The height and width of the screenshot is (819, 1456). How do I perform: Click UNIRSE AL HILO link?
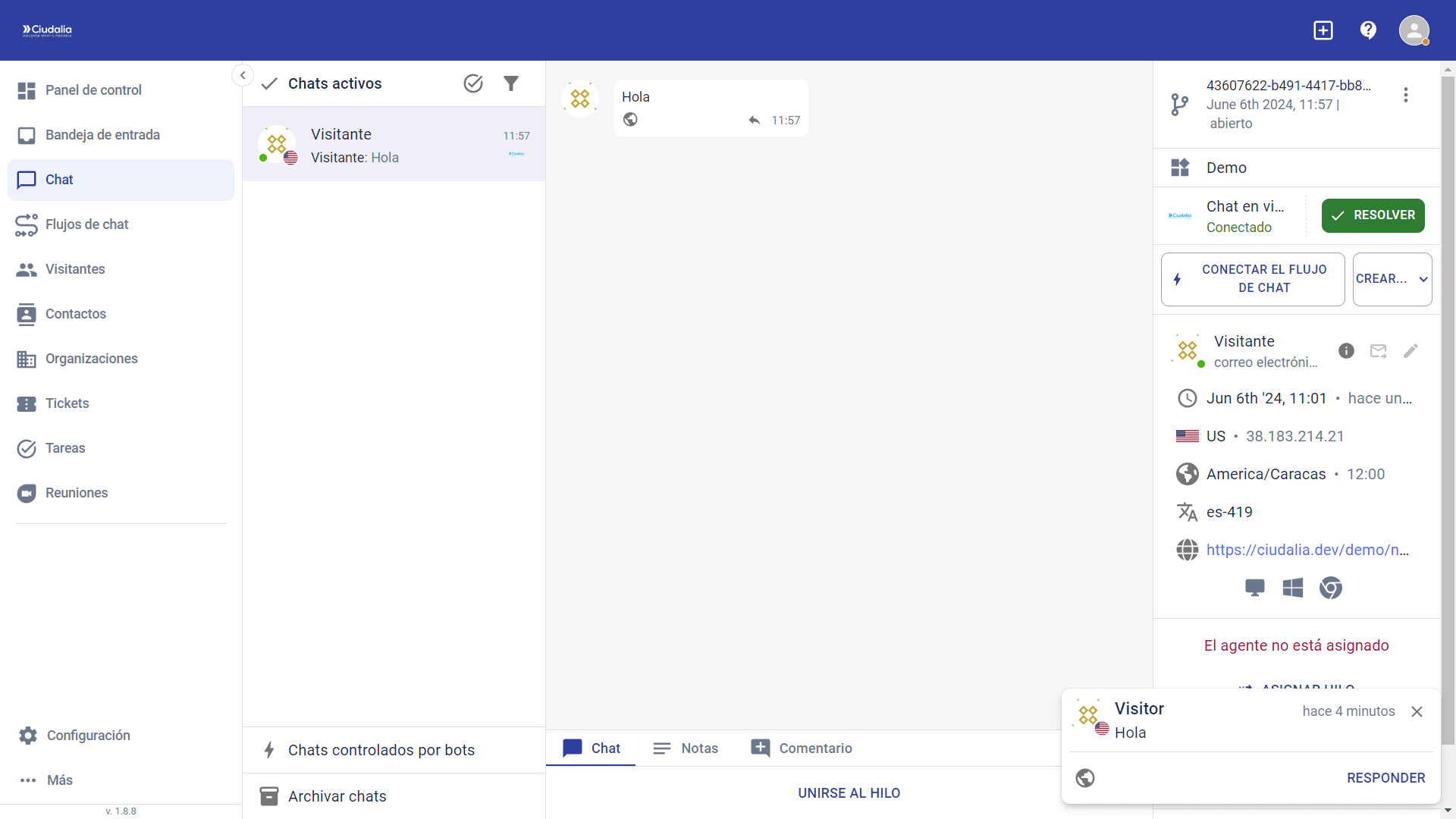point(849,793)
